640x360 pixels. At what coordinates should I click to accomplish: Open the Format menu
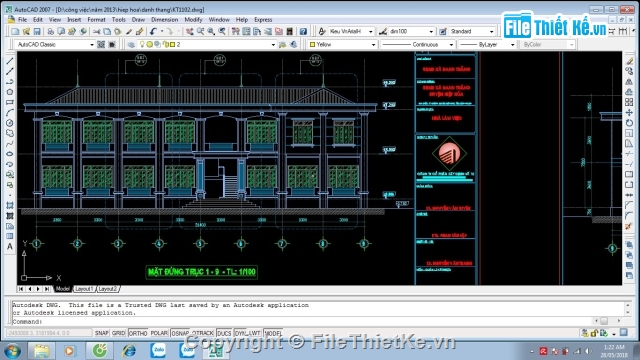click(96, 20)
